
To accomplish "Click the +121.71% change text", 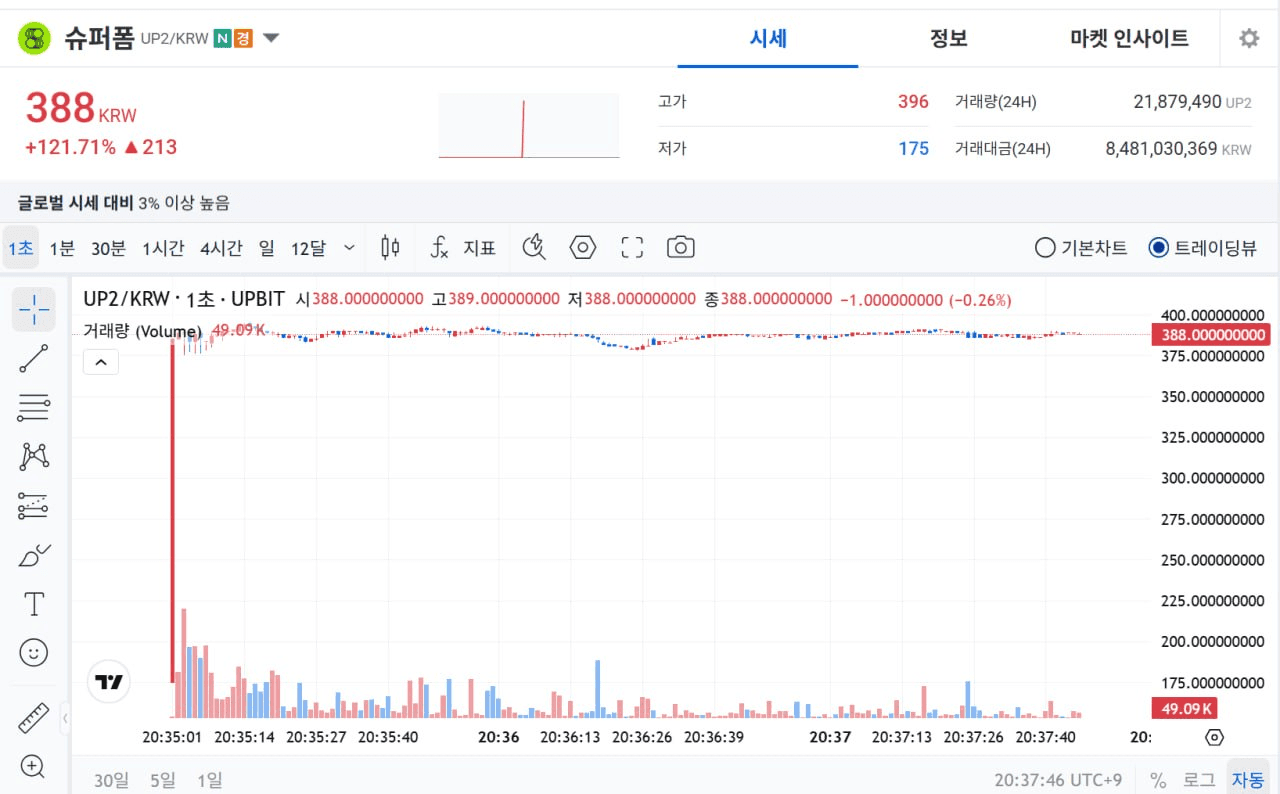I will pyautogui.click(x=70, y=147).
